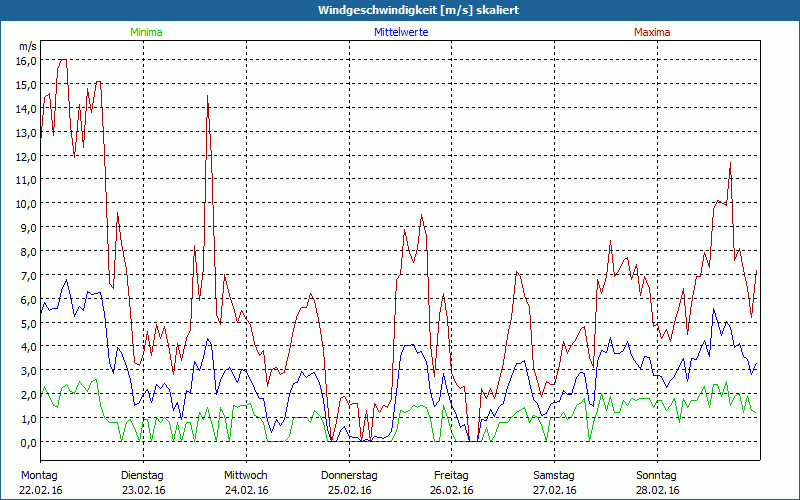
Task: Select the 25.02.16 date label
Action: [x=349, y=490]
